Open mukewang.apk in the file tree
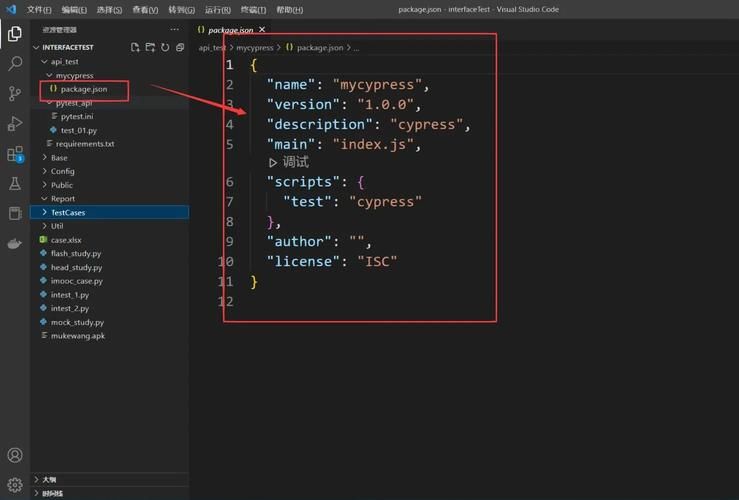Image resolution: width=739 pixels, height=500 pixels. click(78, 336)
